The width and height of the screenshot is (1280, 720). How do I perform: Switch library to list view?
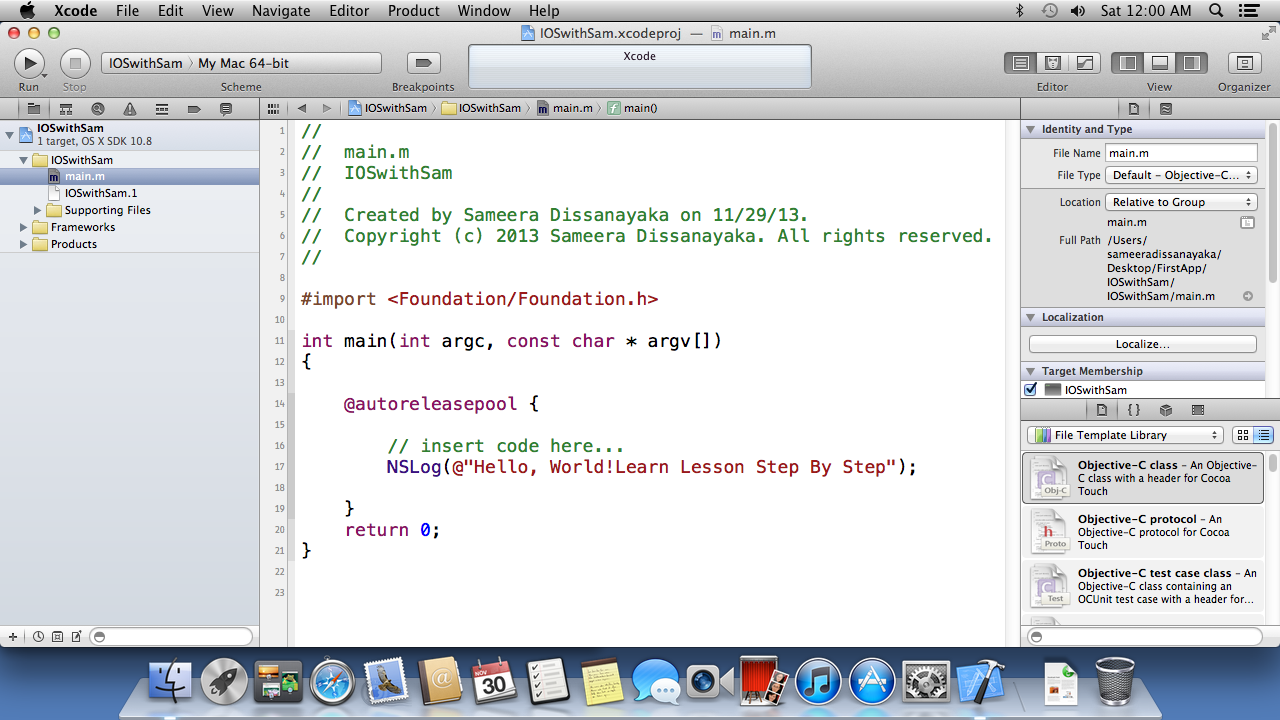click(1263, 435)
